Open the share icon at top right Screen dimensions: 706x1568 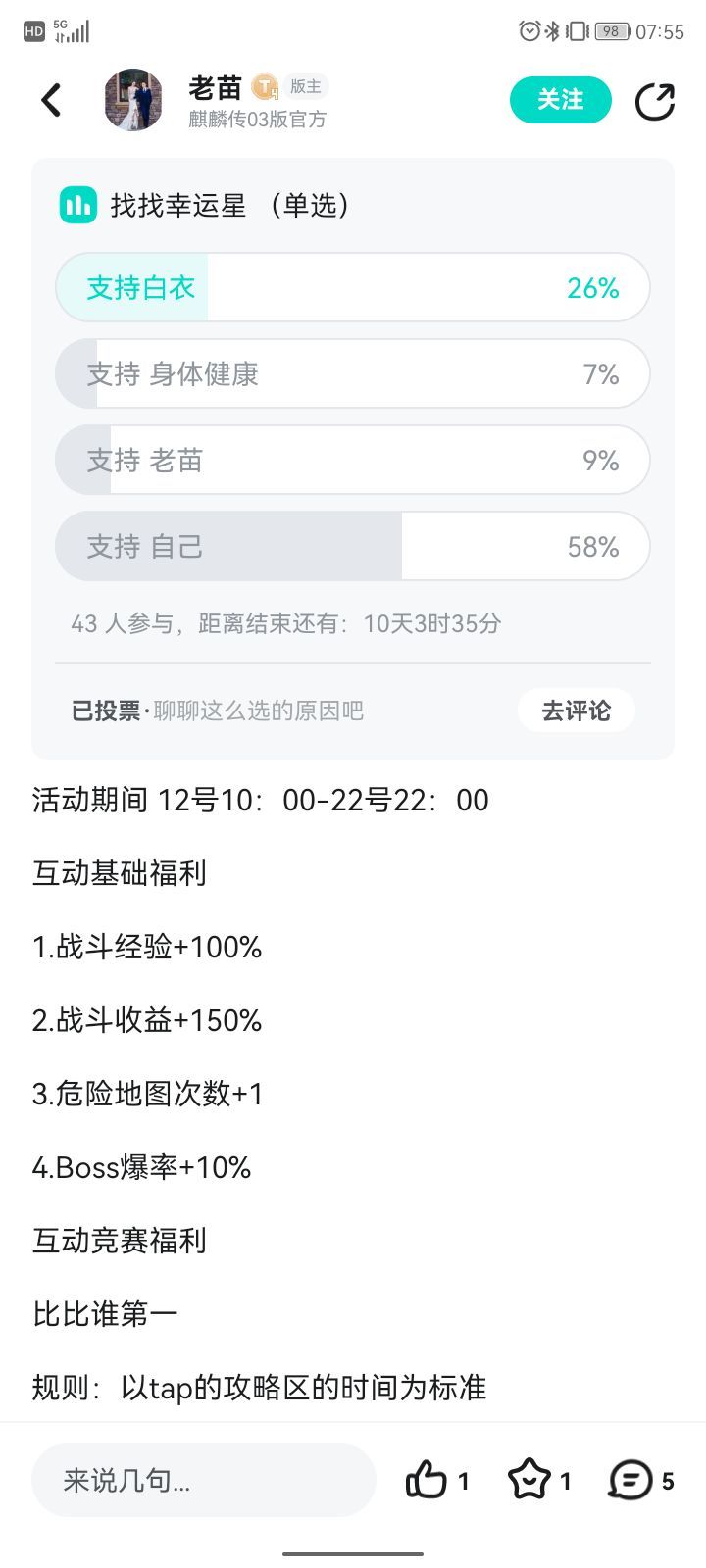[x=654, y=101]
